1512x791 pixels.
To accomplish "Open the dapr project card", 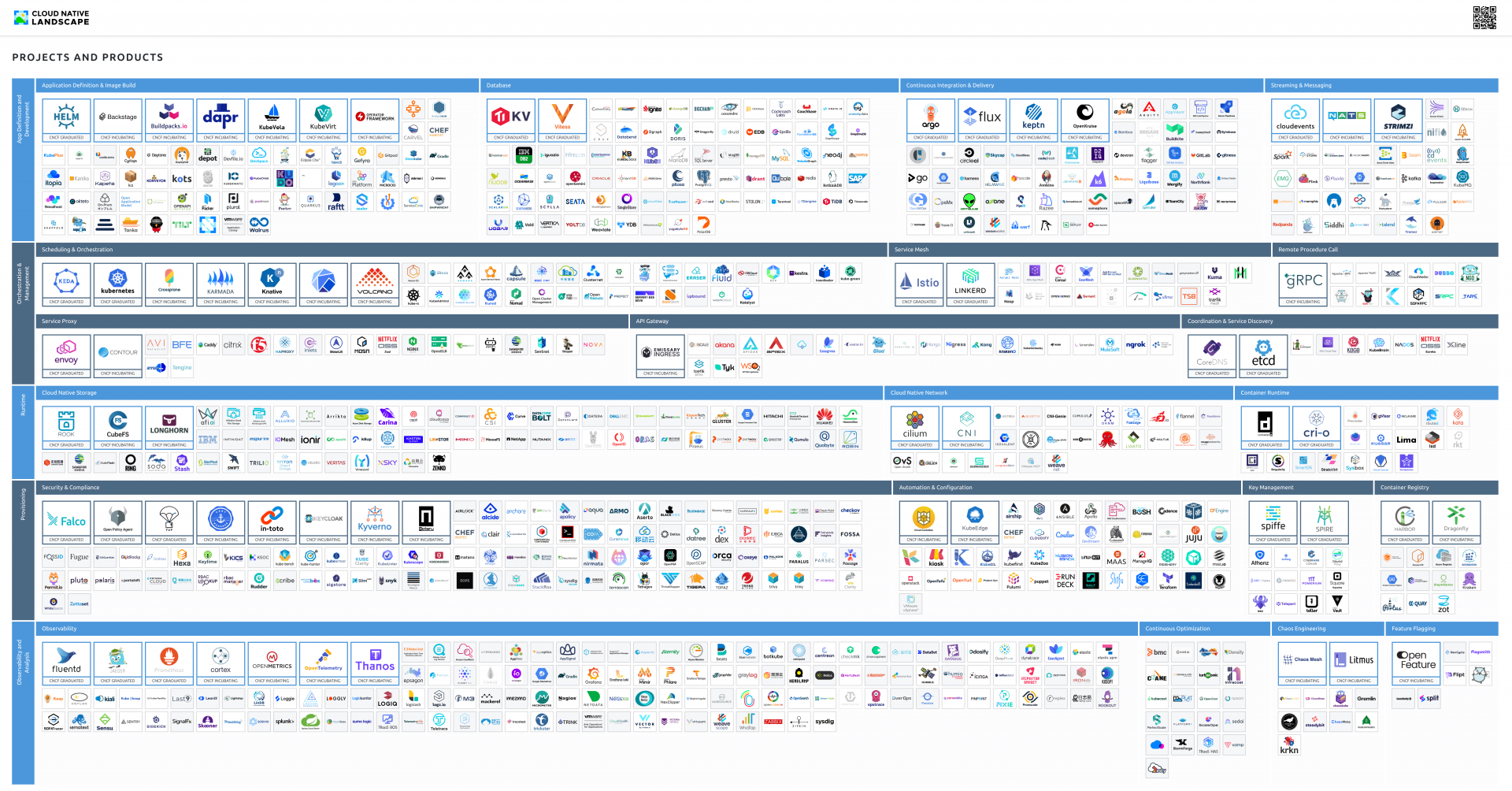I will point(220,121).
